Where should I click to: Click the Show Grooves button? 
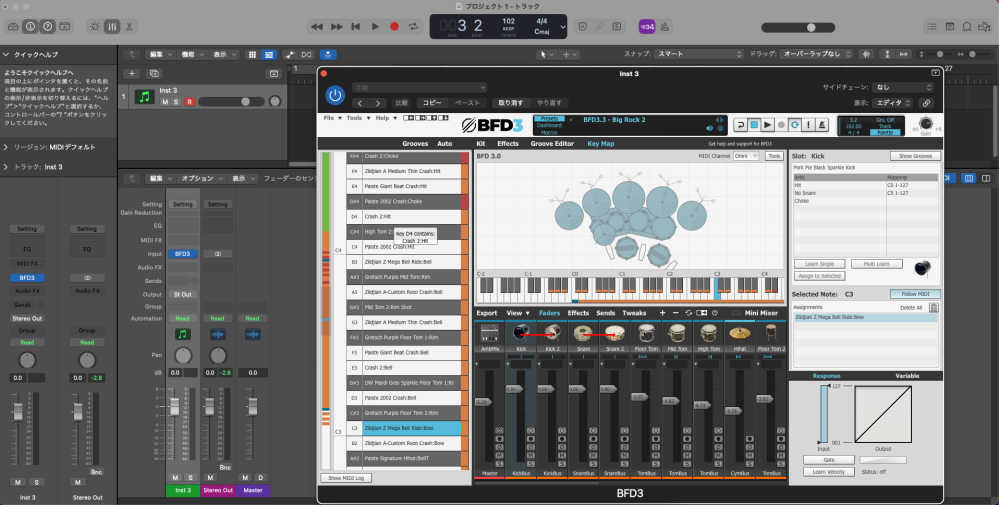point(914,156)
